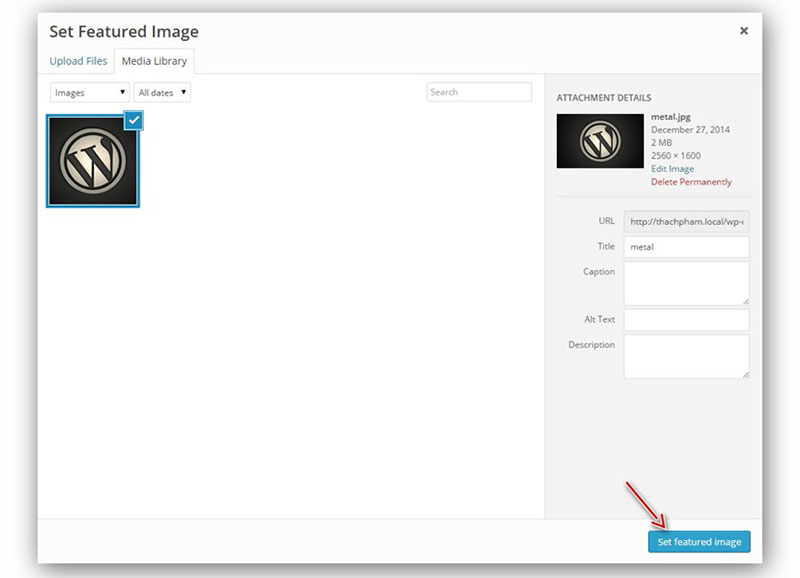Open the Media Library tab
The height and width of the screenshot is (578, 800).
click(154, 61)
